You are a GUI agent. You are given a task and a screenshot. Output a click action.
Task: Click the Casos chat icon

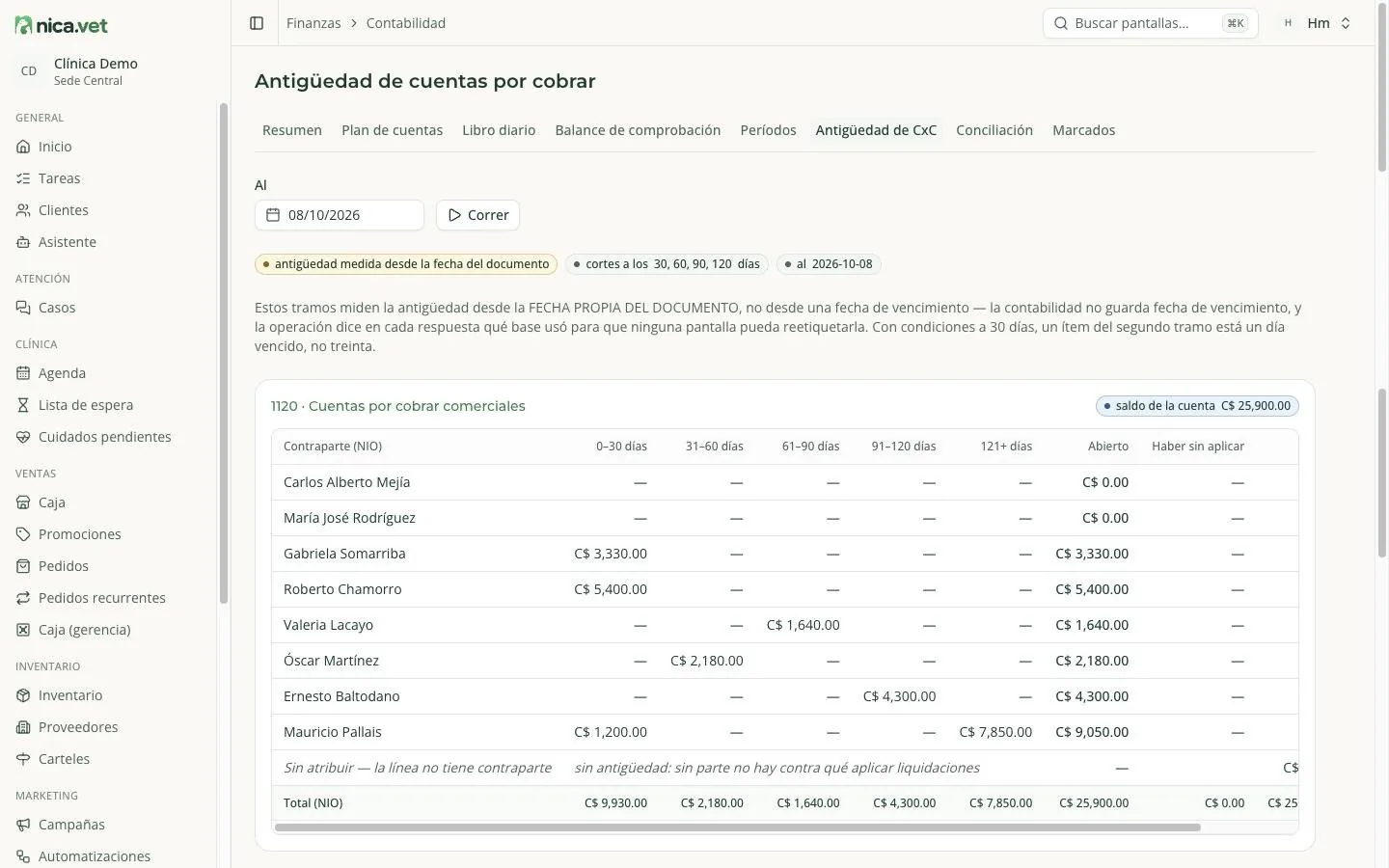[23, 308]
